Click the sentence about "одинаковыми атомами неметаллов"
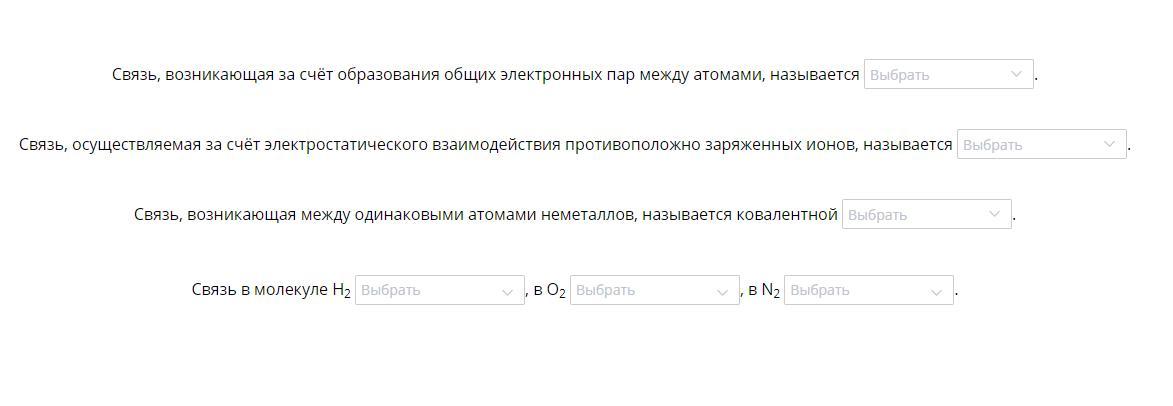The image size is (1173, 406). [486, 215]
